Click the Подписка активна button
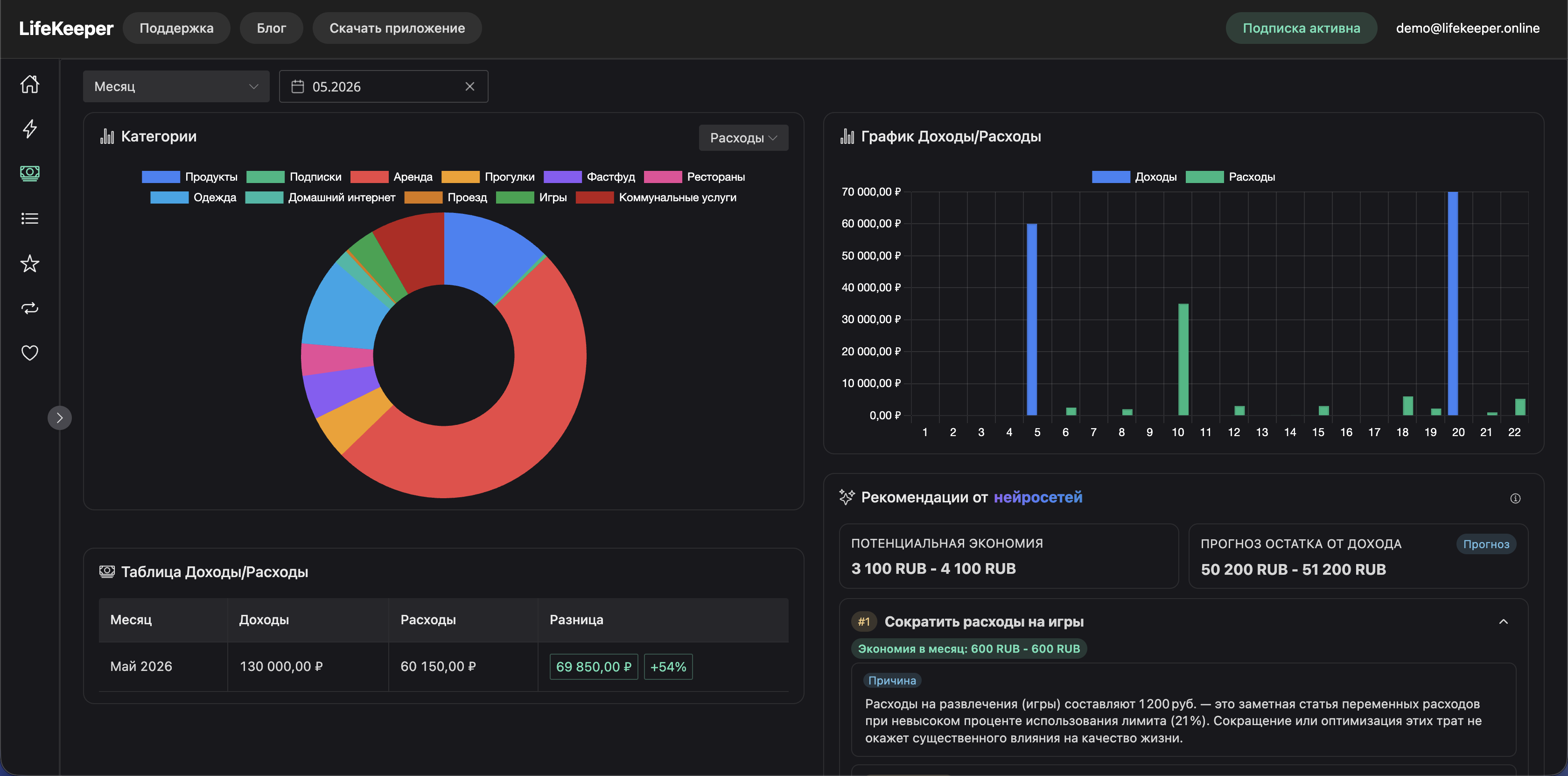Screen dimensions: 1568x776 pos(1301,28)
